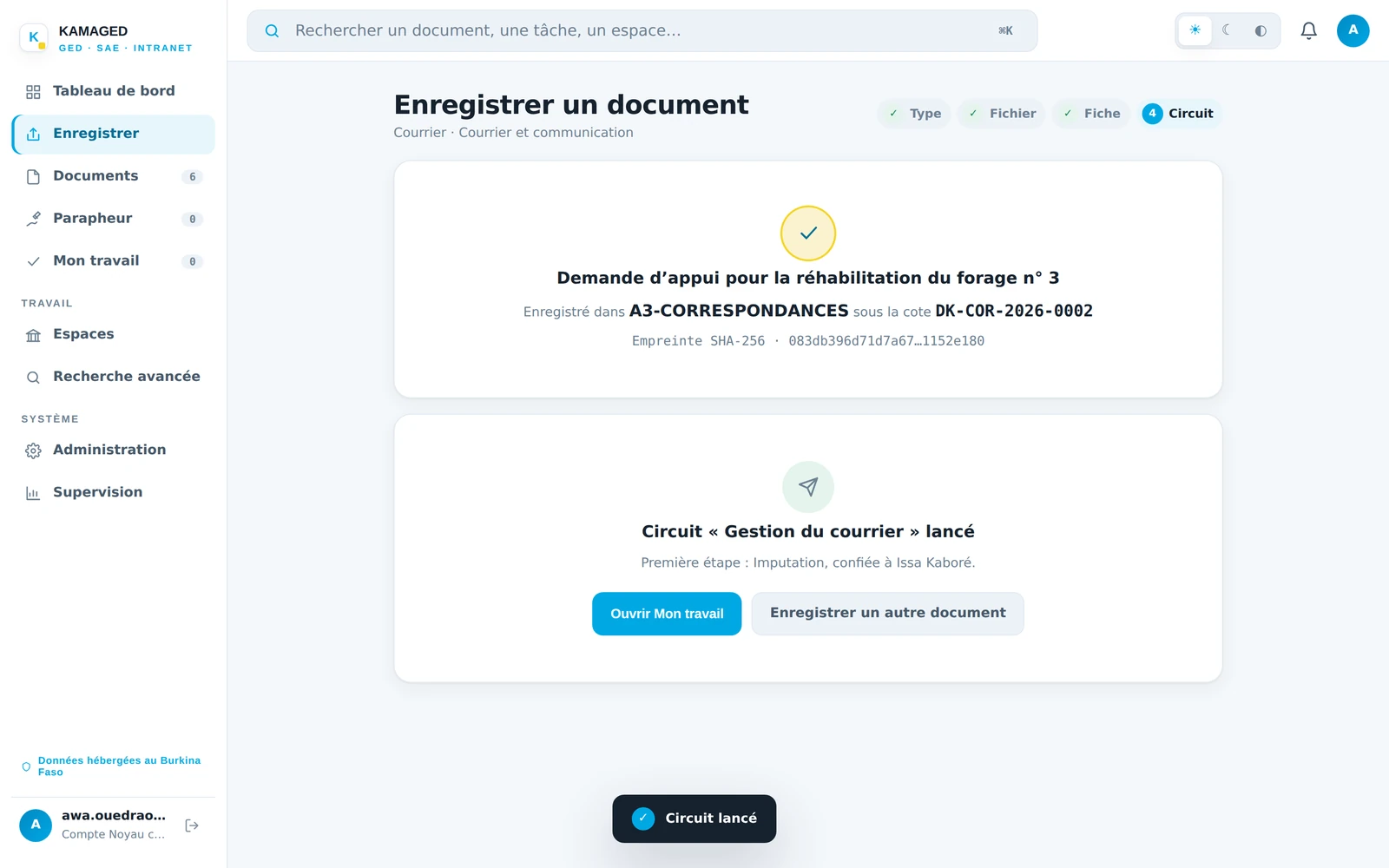The image size is (1389, 868).
Task: Click the A3-CORRESPONDANCES space name
Action: (x=739, y=311)
